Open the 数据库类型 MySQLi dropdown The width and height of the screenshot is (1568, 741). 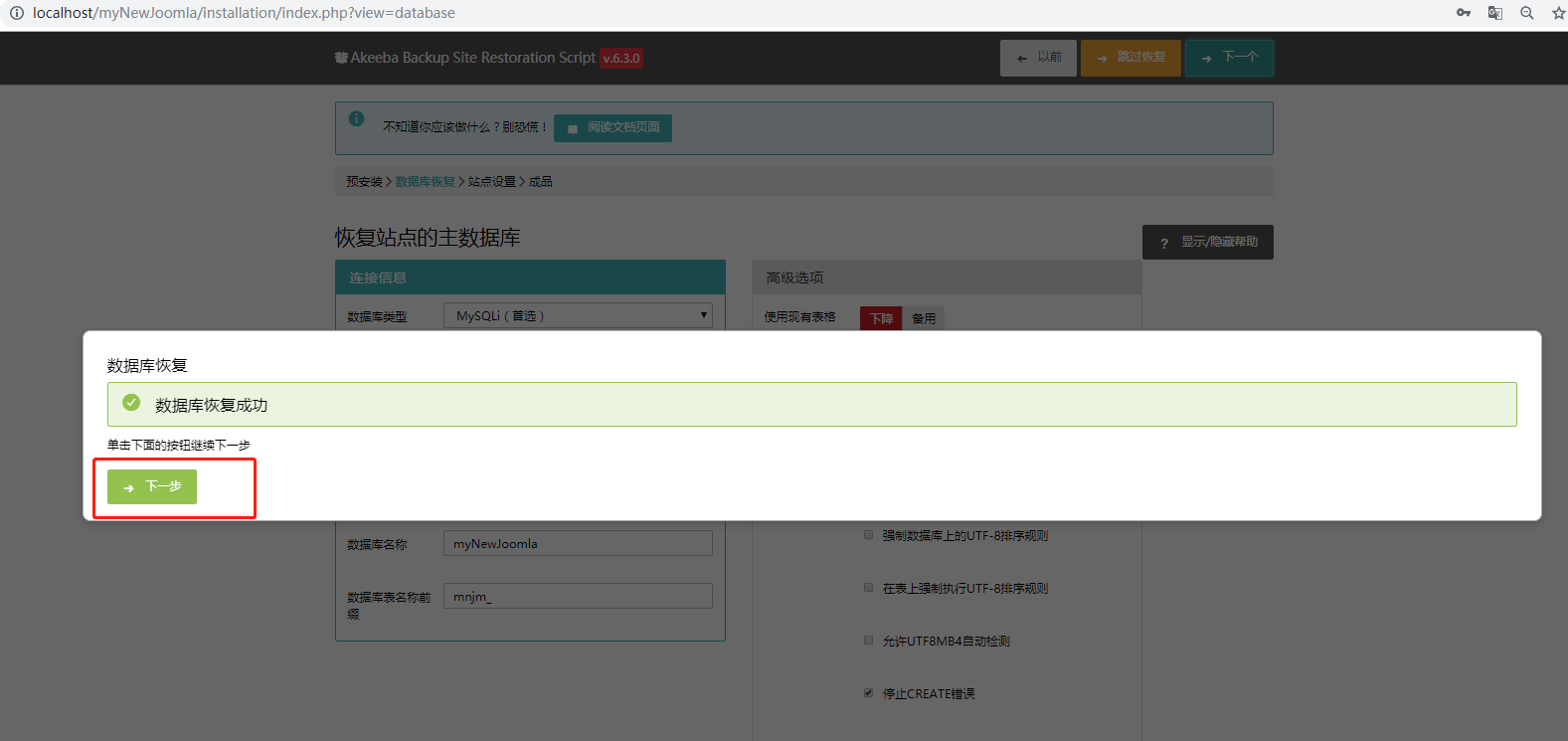578,315
